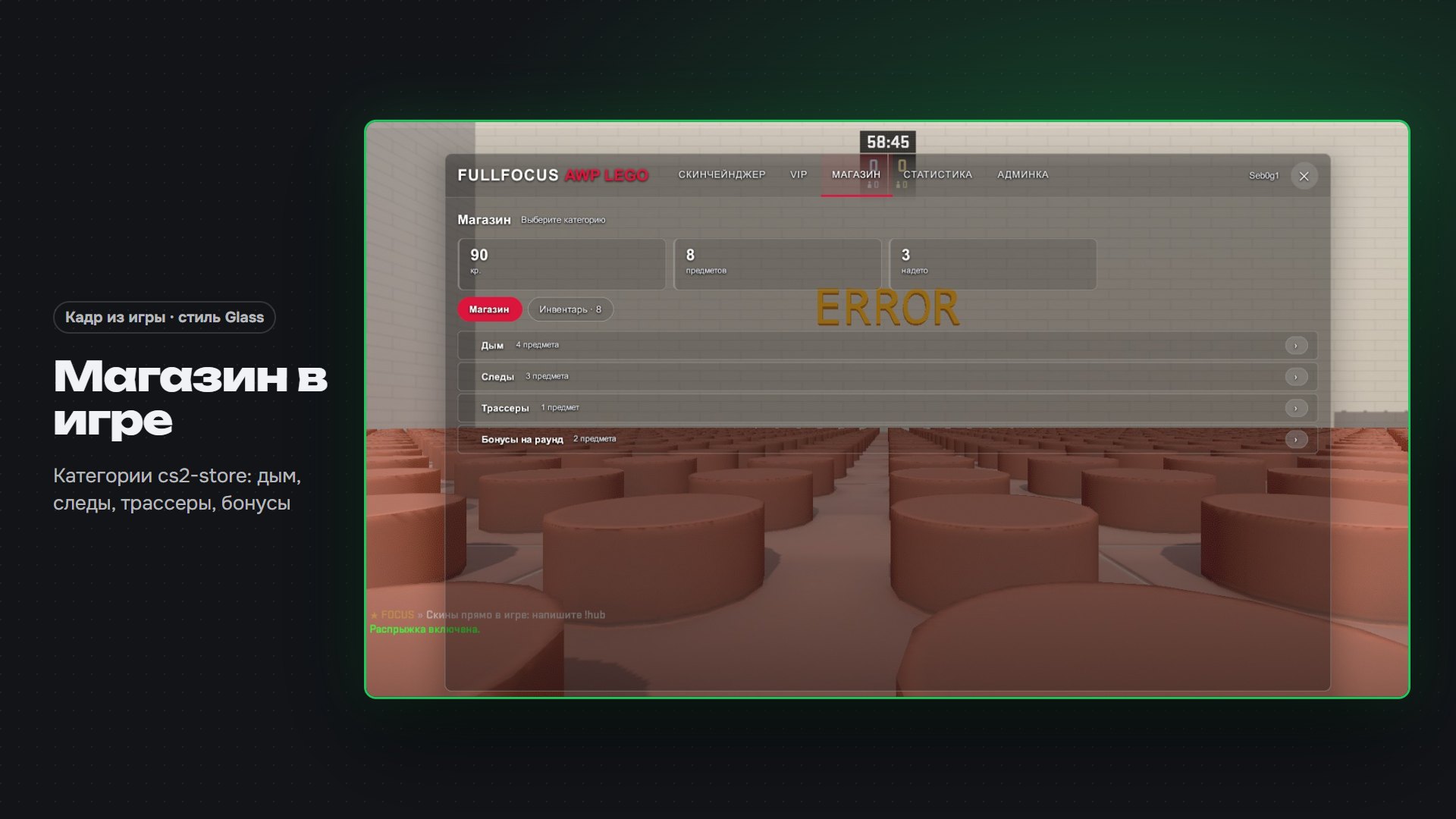This screenshot has height=819, width=1456.
Task: Expand the Трассеры category arrow
Action: [1295, 408]
